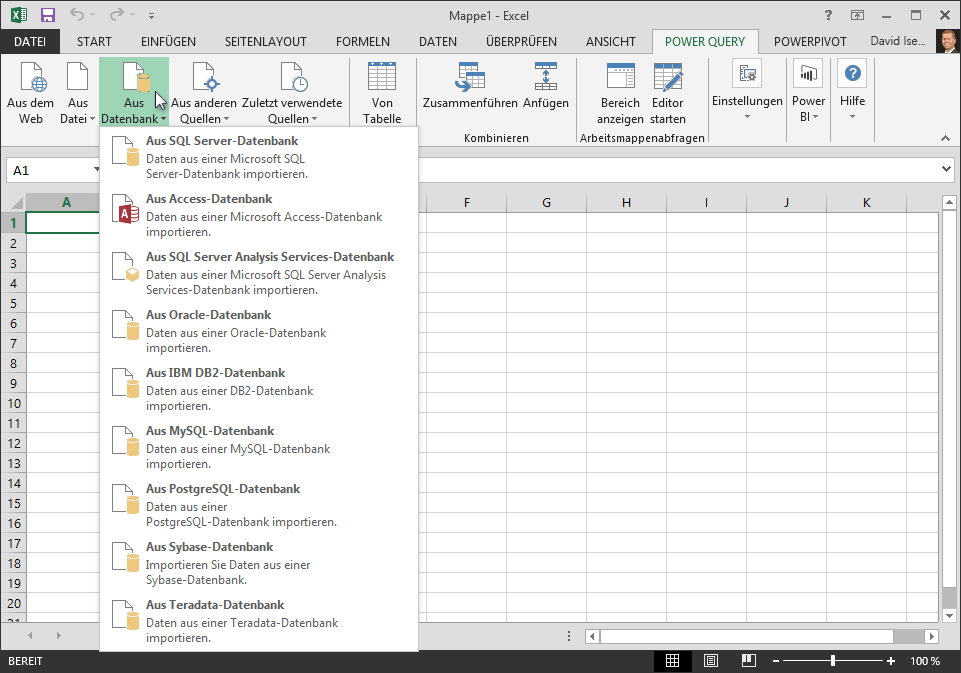Choose Aus Access-Datenbank entry
This screenshot has height=673, width=961.
(259, 215)
